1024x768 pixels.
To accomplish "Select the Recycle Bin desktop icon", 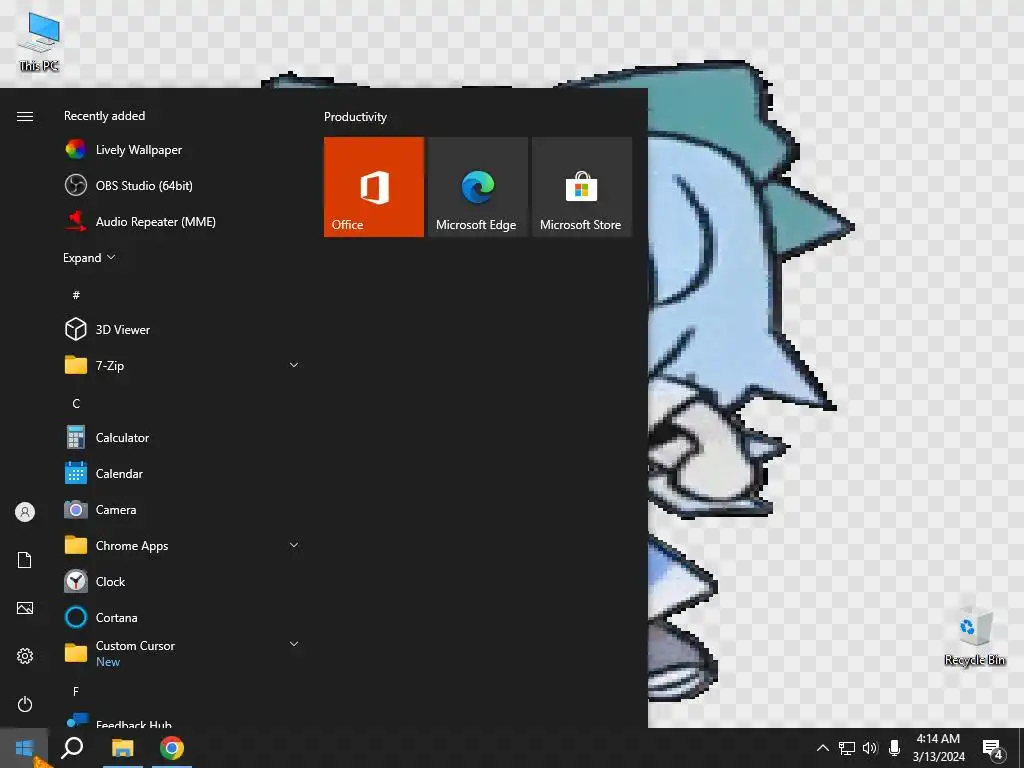I will point(974,637).
